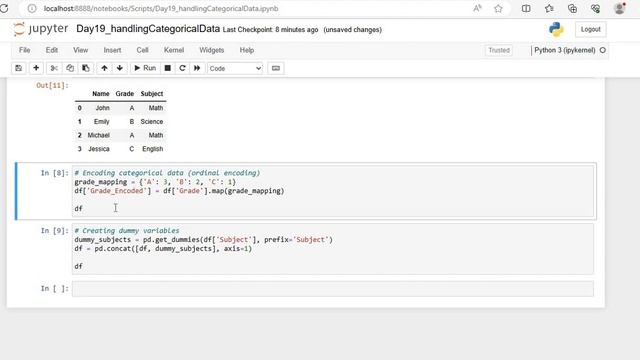
Task: Click the site information icon in address bar
Action: (x=32, y=8)
